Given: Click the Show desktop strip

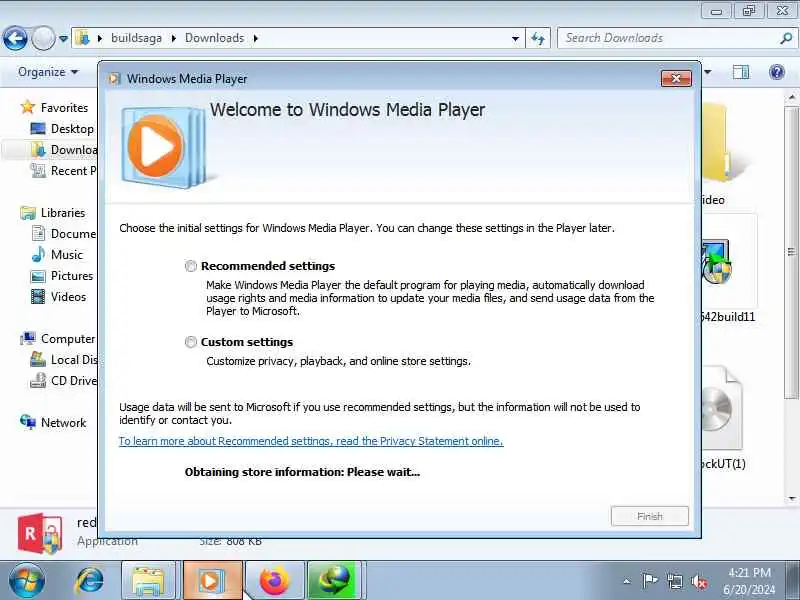Looking at the screenshot, I should 794,581.
